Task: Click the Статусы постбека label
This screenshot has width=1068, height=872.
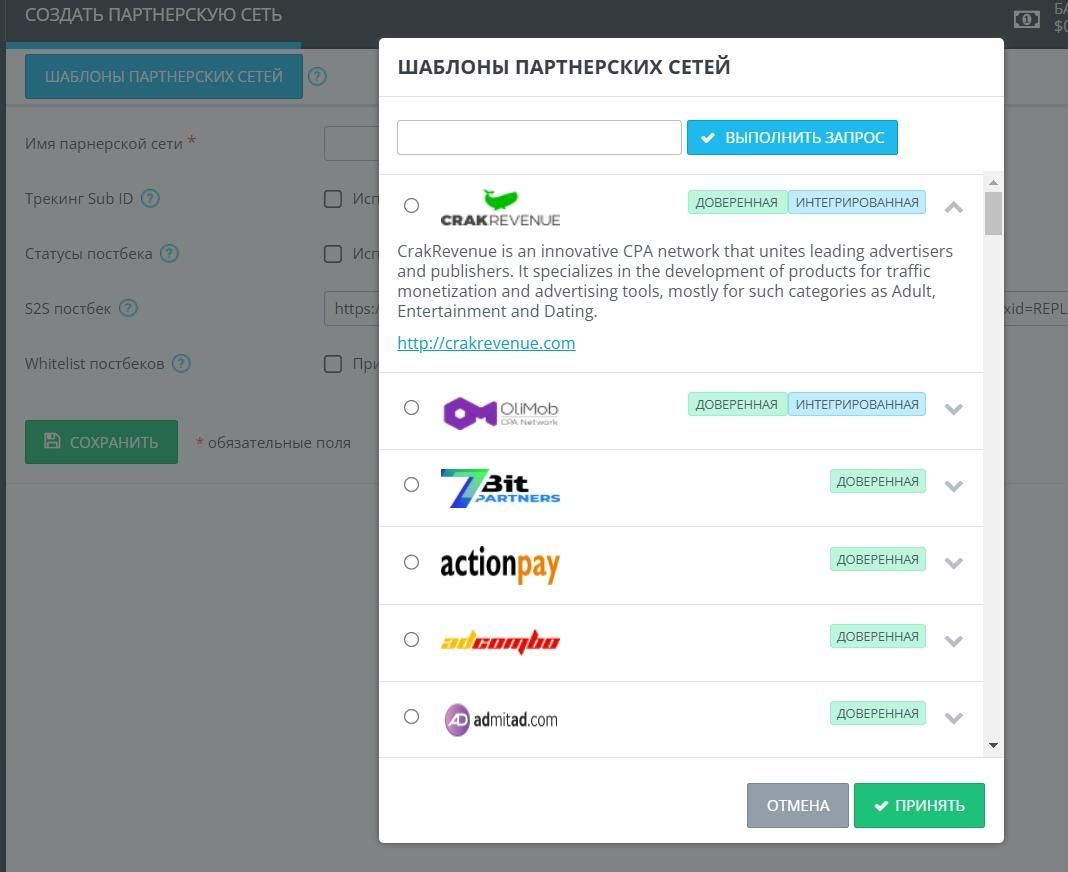Action: (89, 253)
